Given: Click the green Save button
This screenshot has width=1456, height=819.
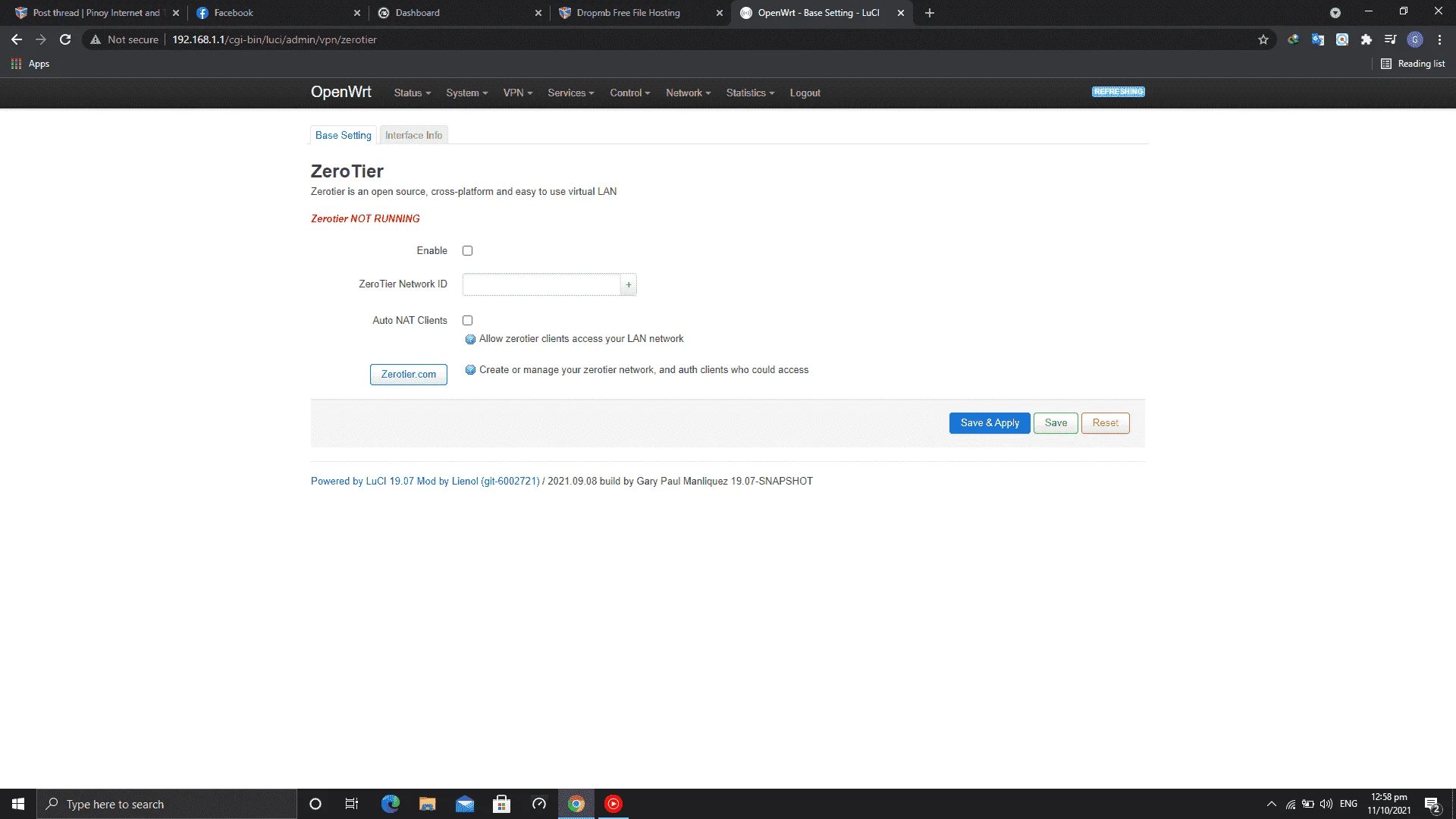Looking at the screenshot, I should tap(1056, 423).
